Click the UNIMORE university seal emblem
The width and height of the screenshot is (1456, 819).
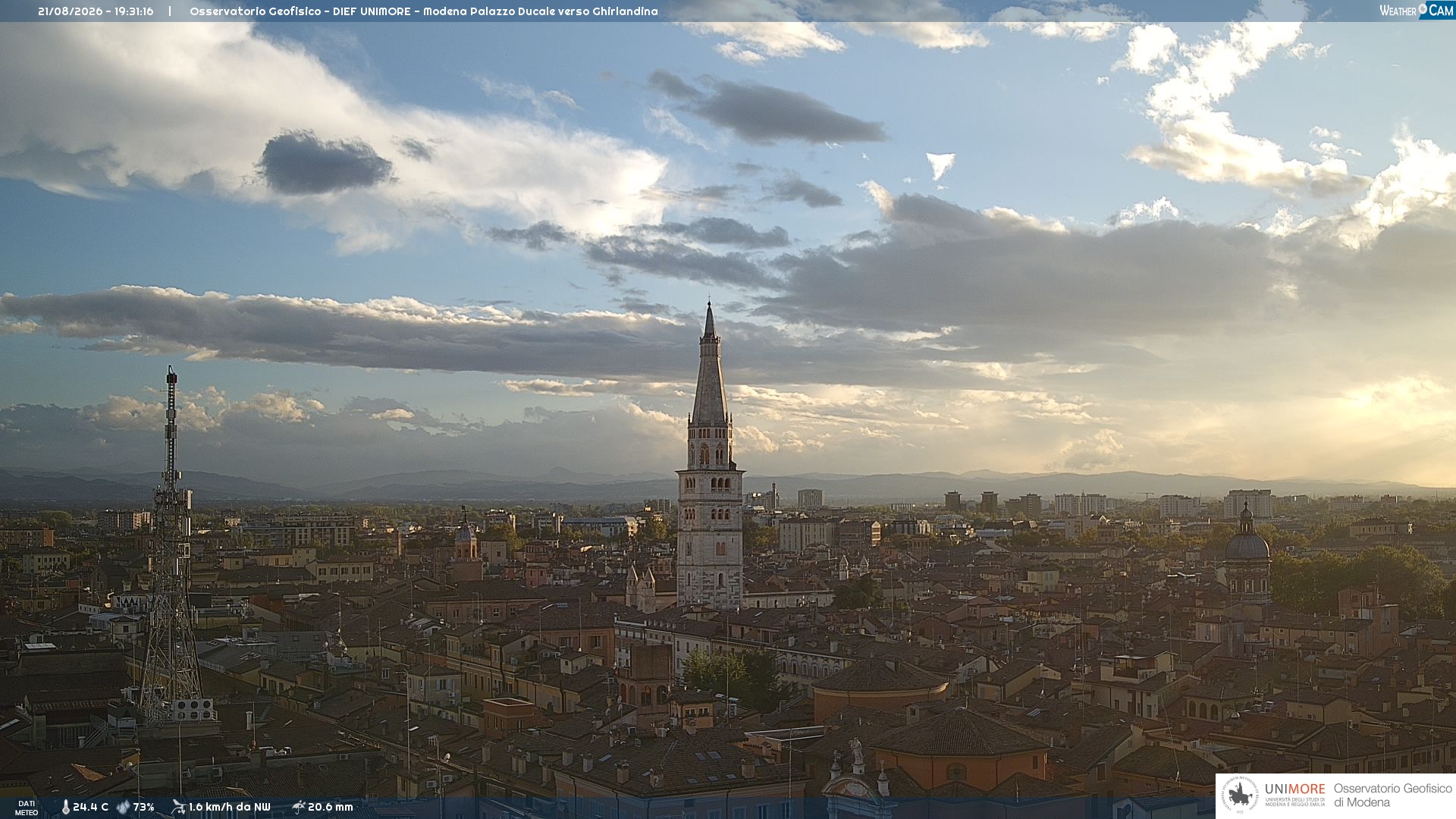(x=1241, y=795)
